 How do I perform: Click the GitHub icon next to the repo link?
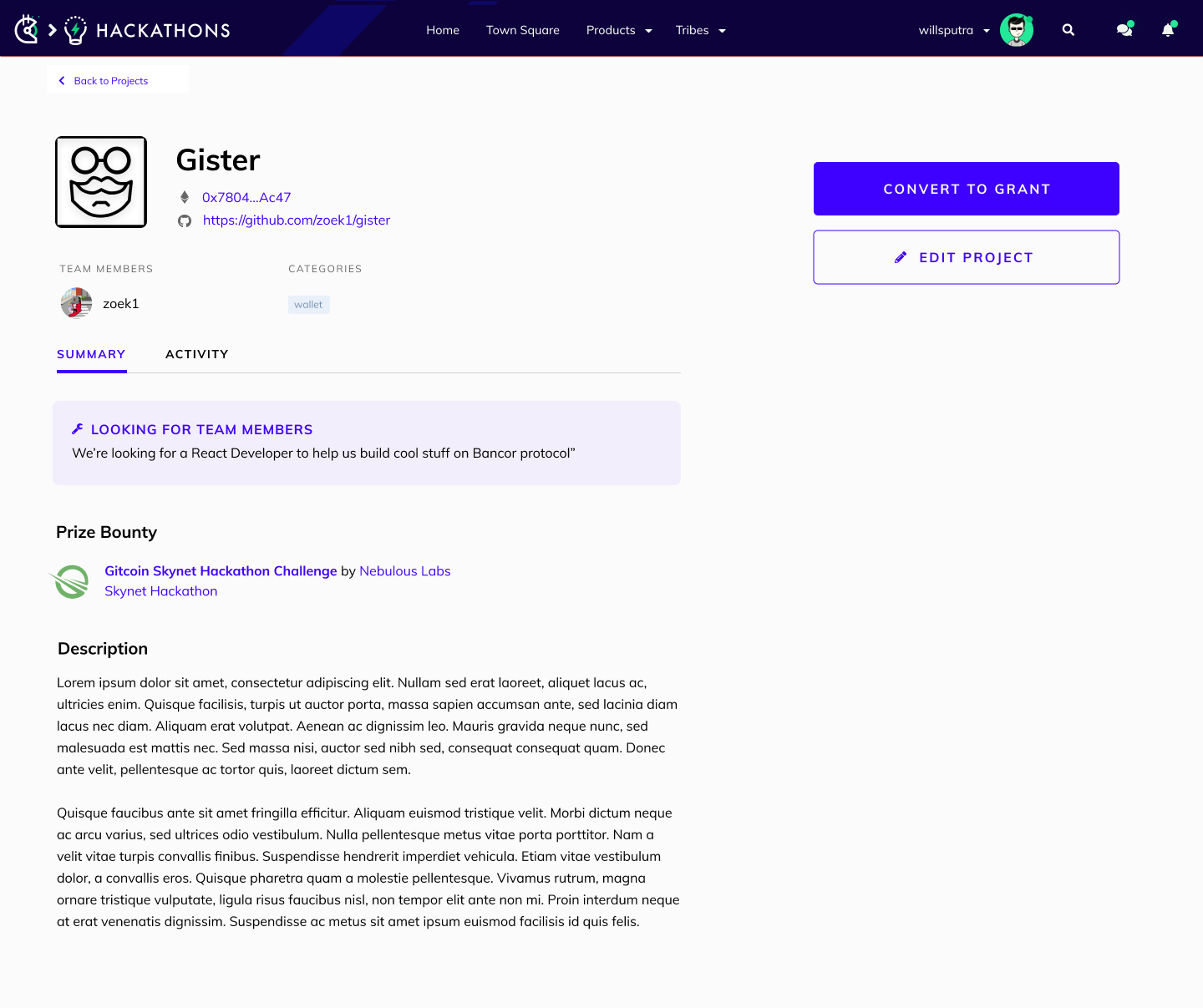[185, 221]
